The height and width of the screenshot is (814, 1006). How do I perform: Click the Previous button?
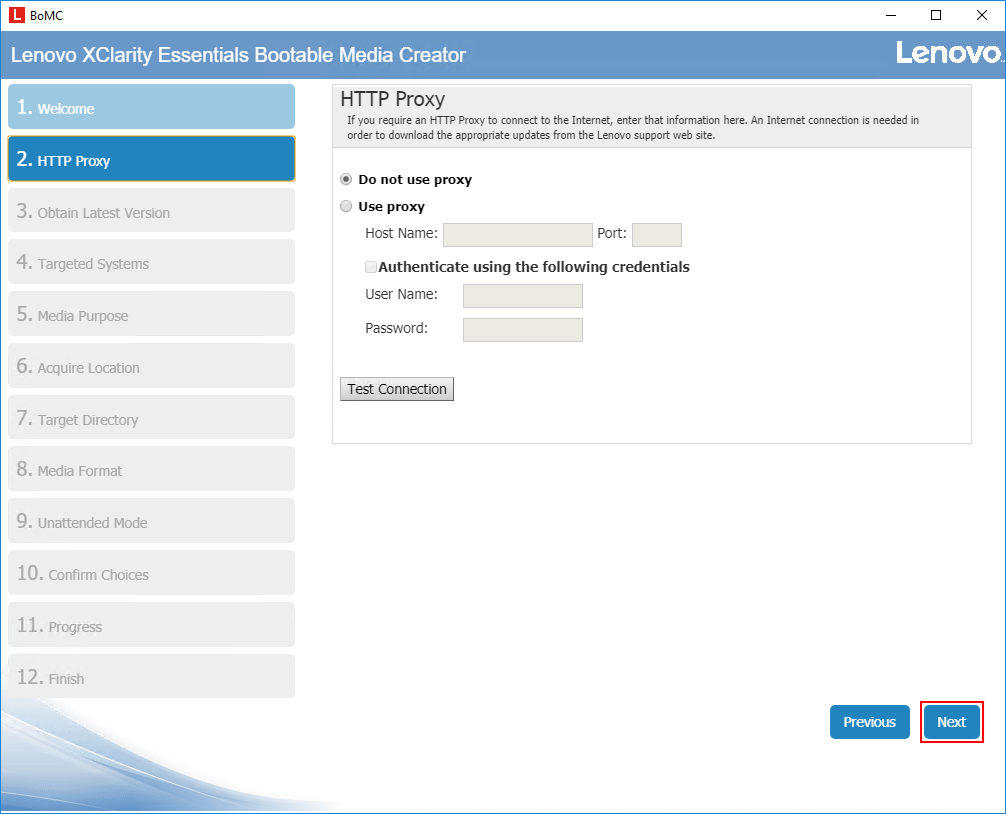click(869, 722)
